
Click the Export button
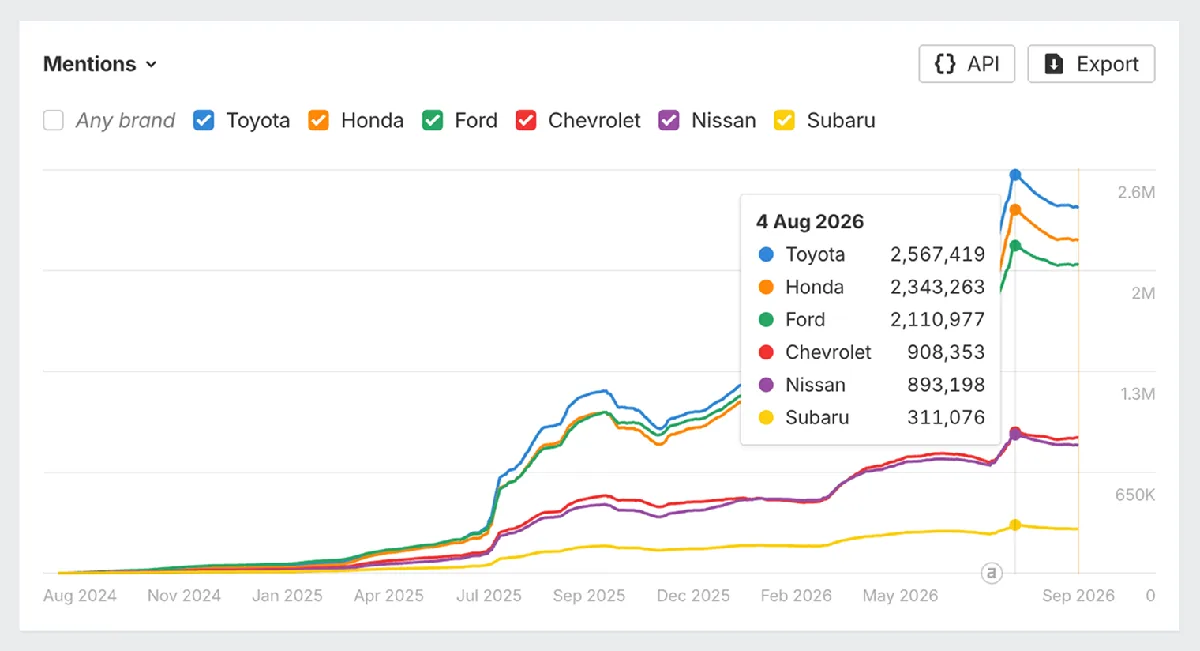[x=1091, y=64]
